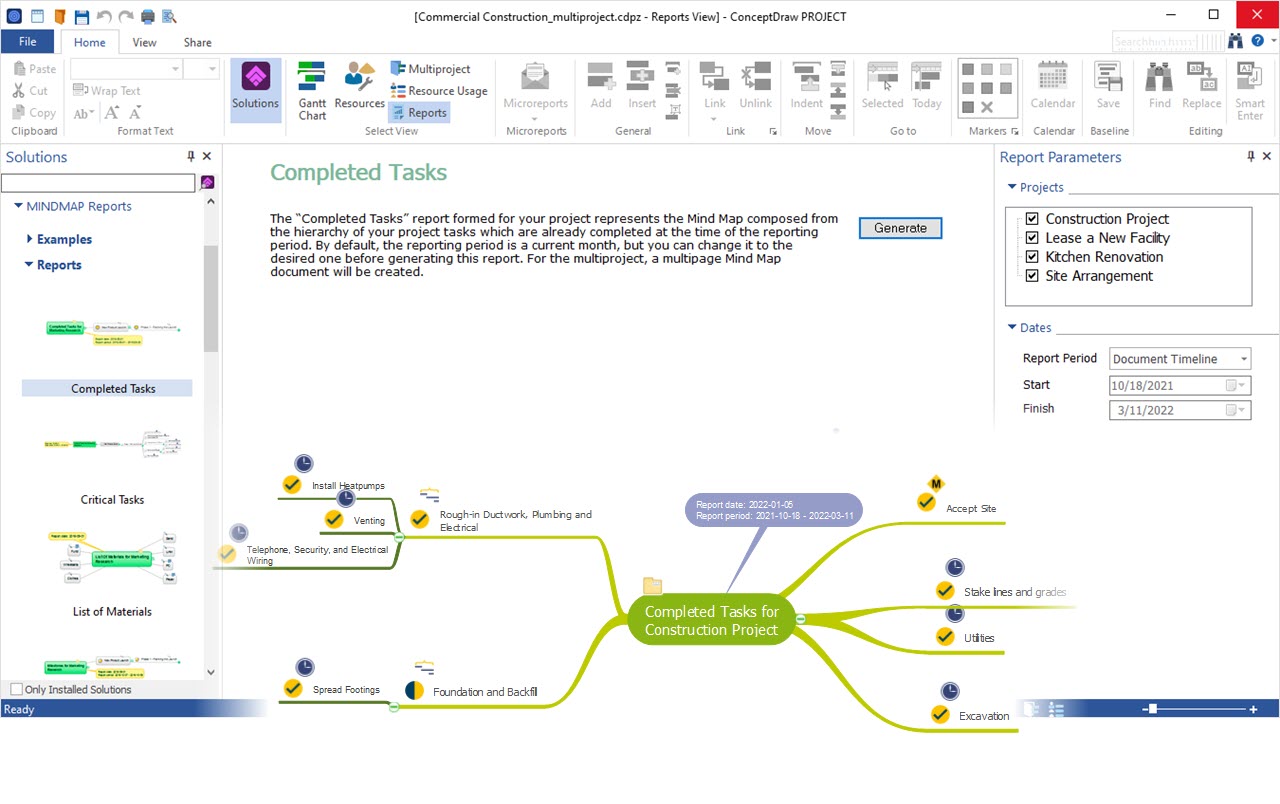Uncheck the Construction Project checkbox

(x=1032, y=219)
